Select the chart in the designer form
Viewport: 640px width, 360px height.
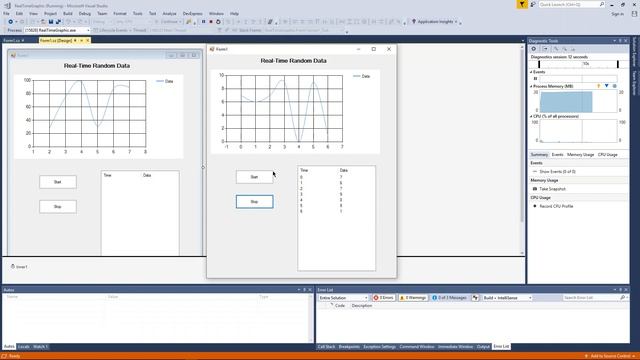coord(98,116)
